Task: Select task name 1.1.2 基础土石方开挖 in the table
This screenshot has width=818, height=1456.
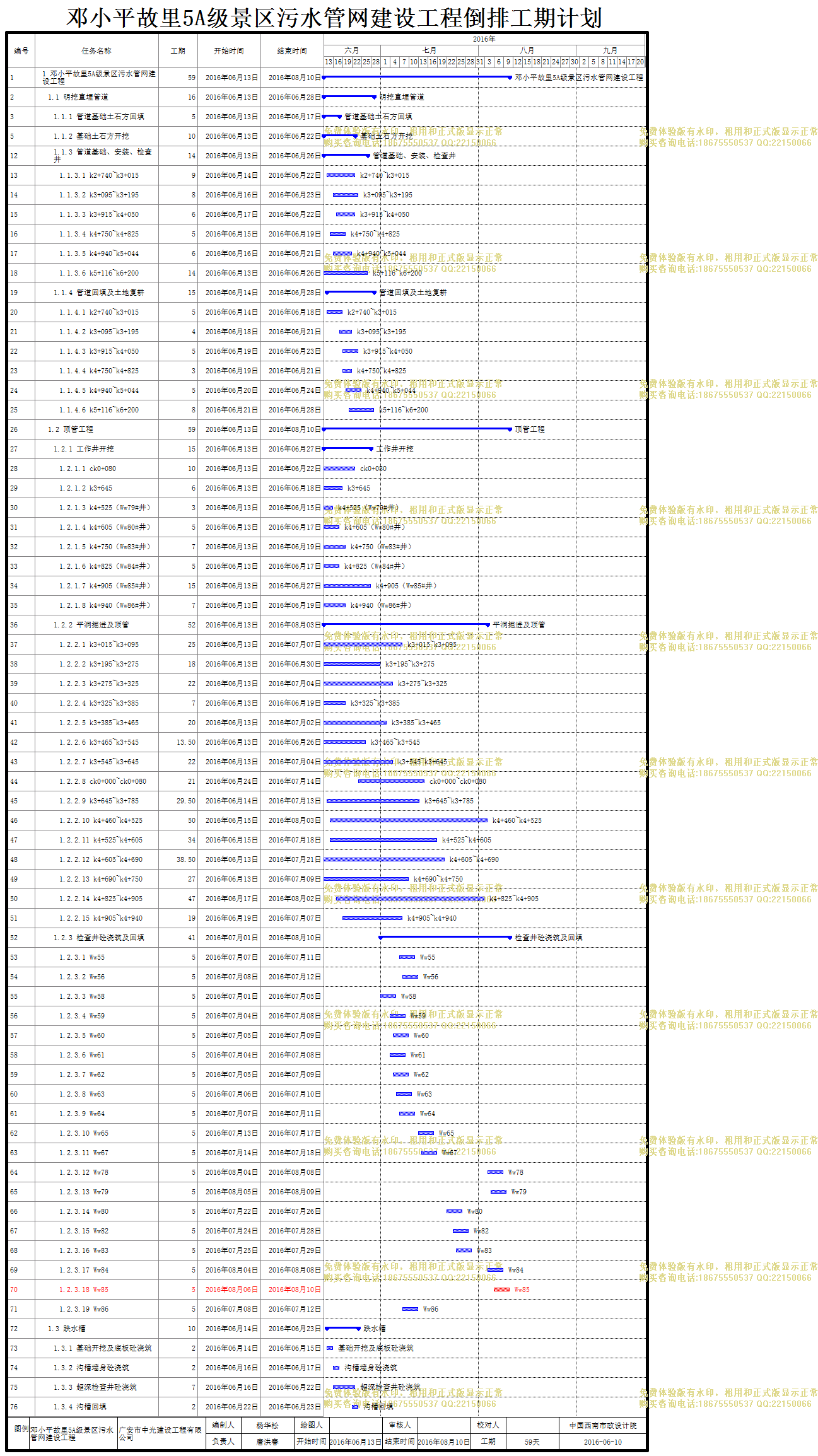Action: point(91,136)
